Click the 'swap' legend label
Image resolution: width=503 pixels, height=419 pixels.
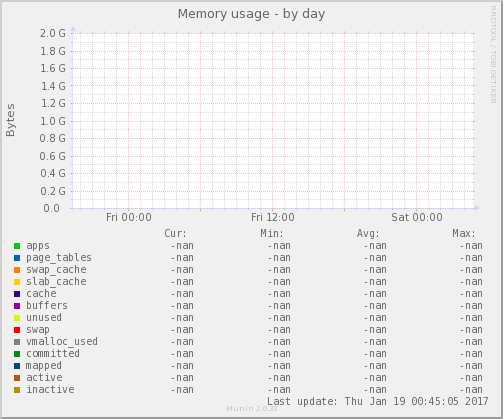(38, 330)
